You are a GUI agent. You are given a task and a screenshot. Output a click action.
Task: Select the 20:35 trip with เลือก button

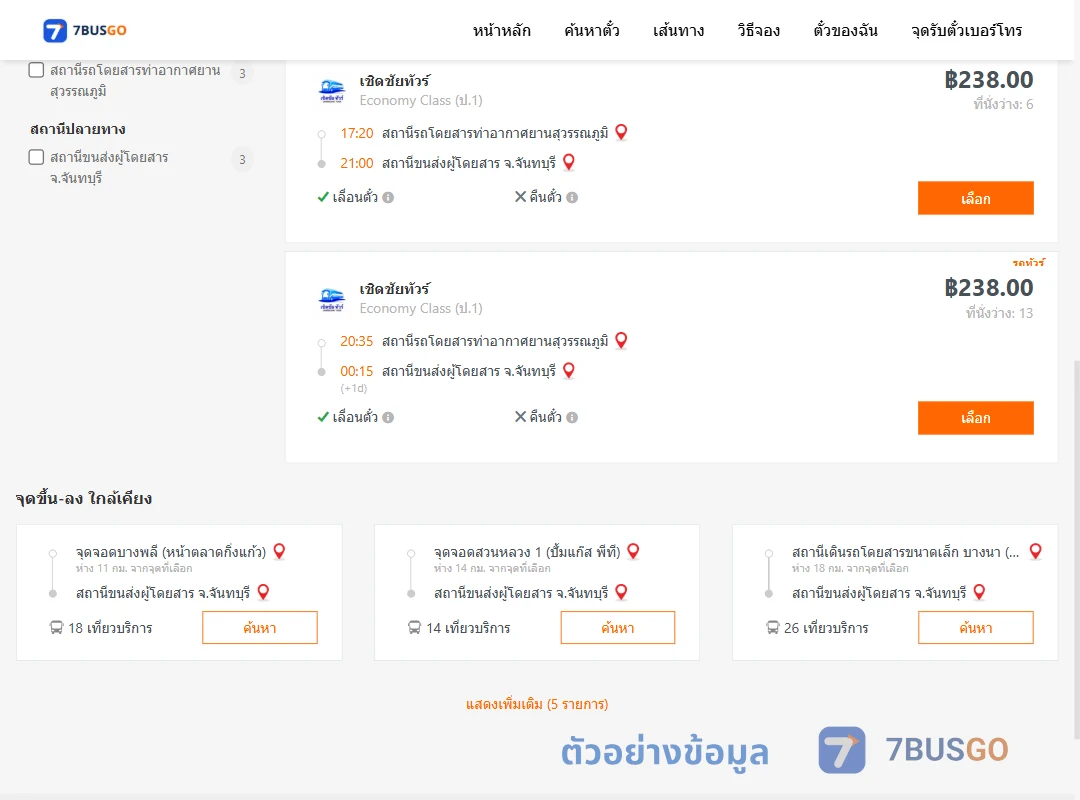point(975,418)
